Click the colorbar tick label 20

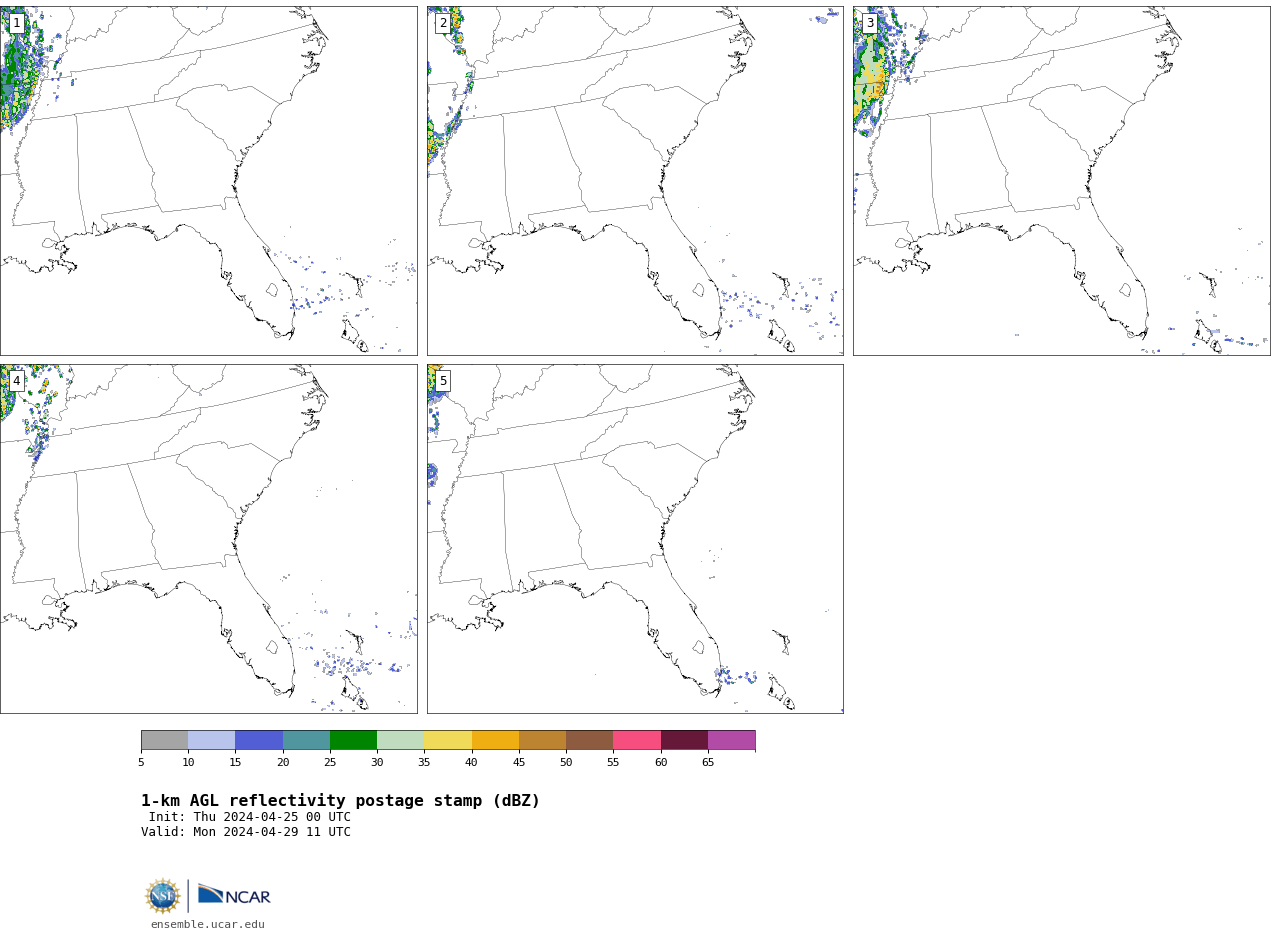tap(283, 763)
